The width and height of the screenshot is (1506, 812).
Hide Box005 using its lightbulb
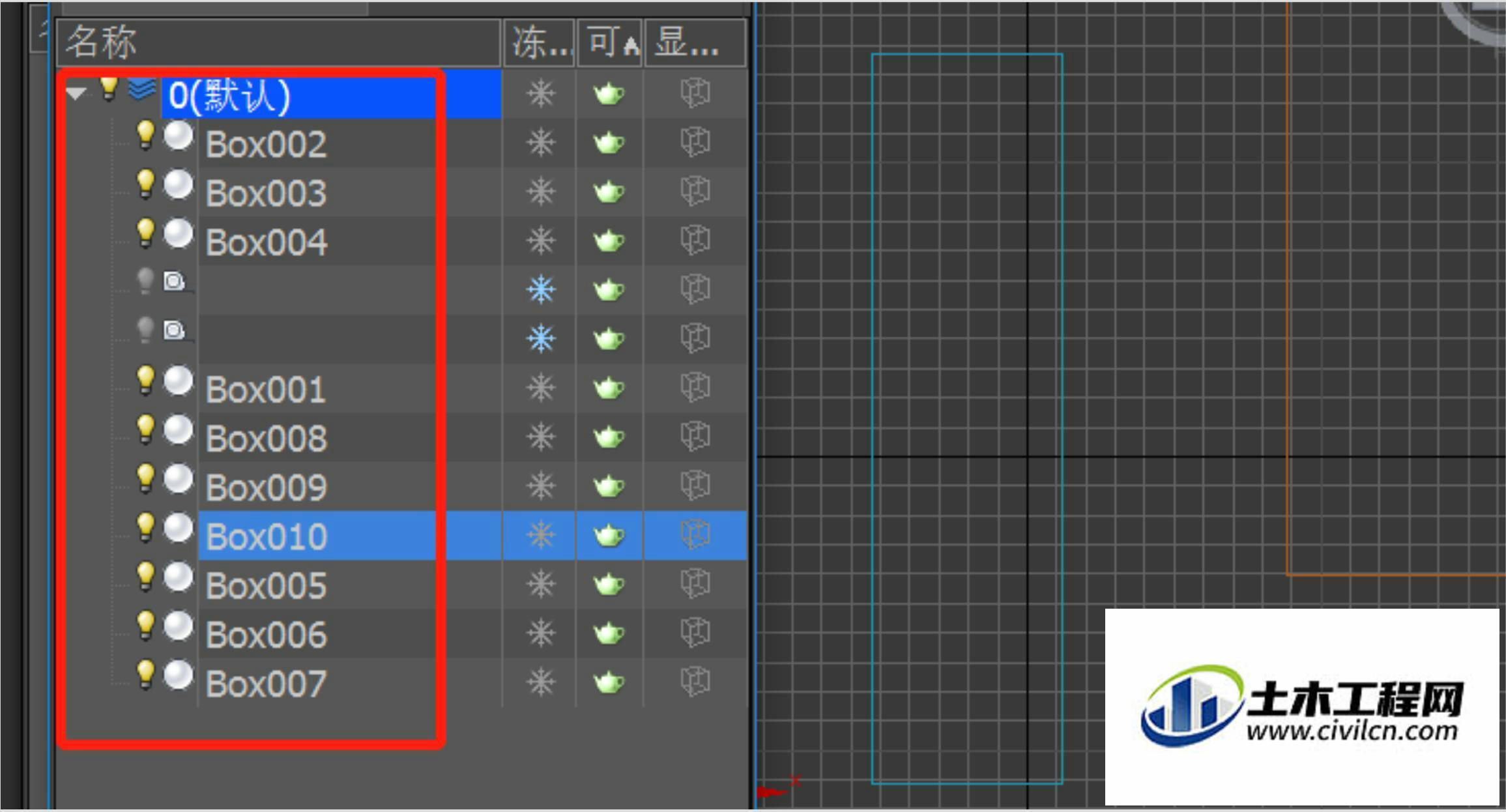[x=145, y=576]
